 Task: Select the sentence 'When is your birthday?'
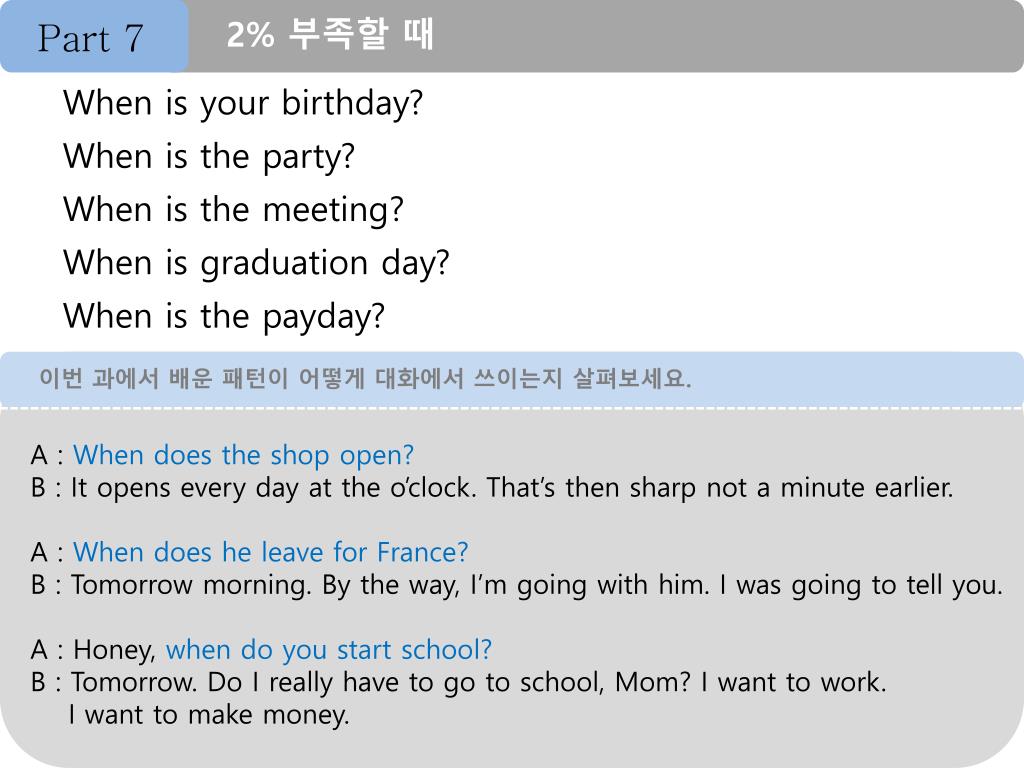243,103
